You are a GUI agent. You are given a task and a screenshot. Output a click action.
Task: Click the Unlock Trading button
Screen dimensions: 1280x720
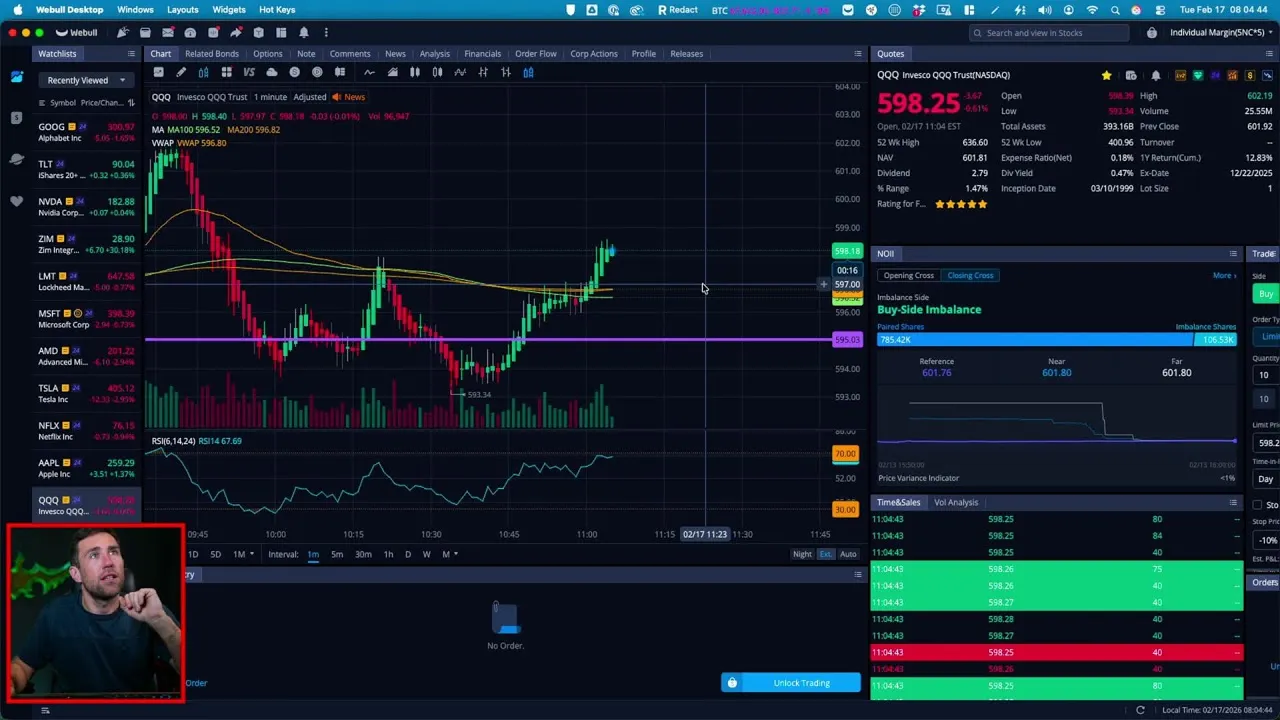pyautogui.click(x=801, y=683)
